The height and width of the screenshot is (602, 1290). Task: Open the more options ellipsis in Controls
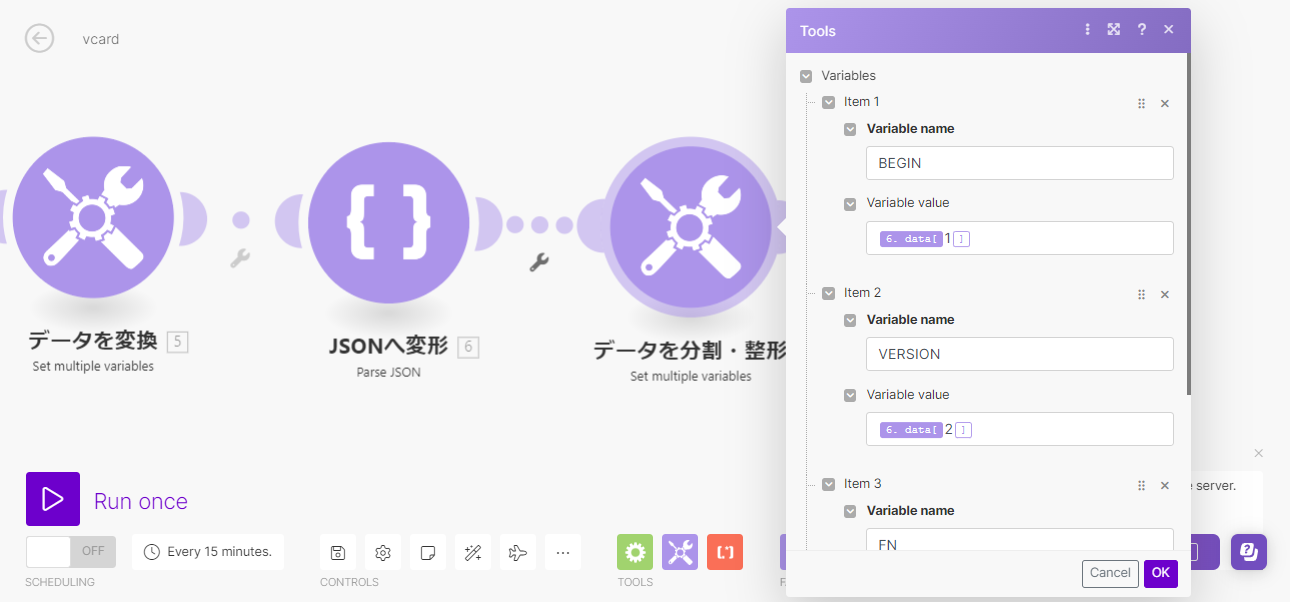click(562, 551)
